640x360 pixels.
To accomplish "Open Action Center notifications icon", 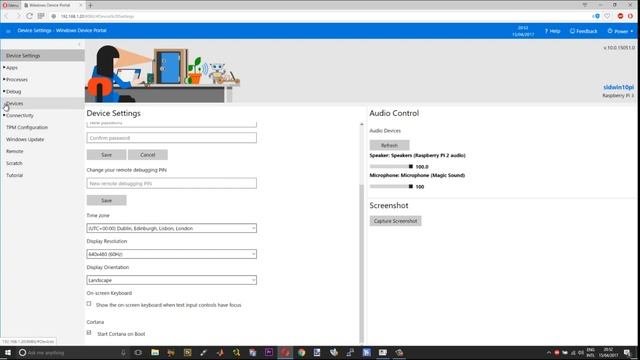I will click(627, 353).
